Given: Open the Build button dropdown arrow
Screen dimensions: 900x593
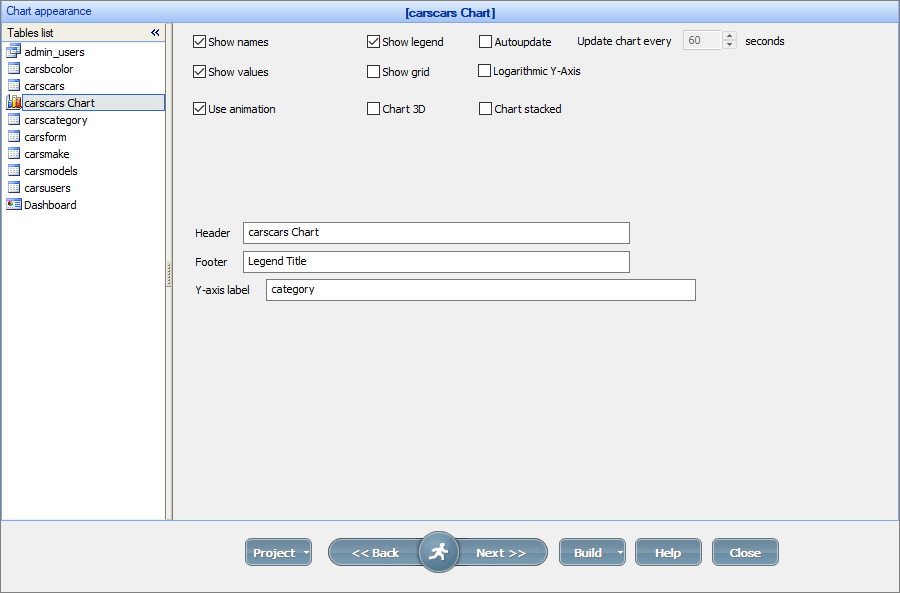Looking at the screenshot, I should 620,553.
